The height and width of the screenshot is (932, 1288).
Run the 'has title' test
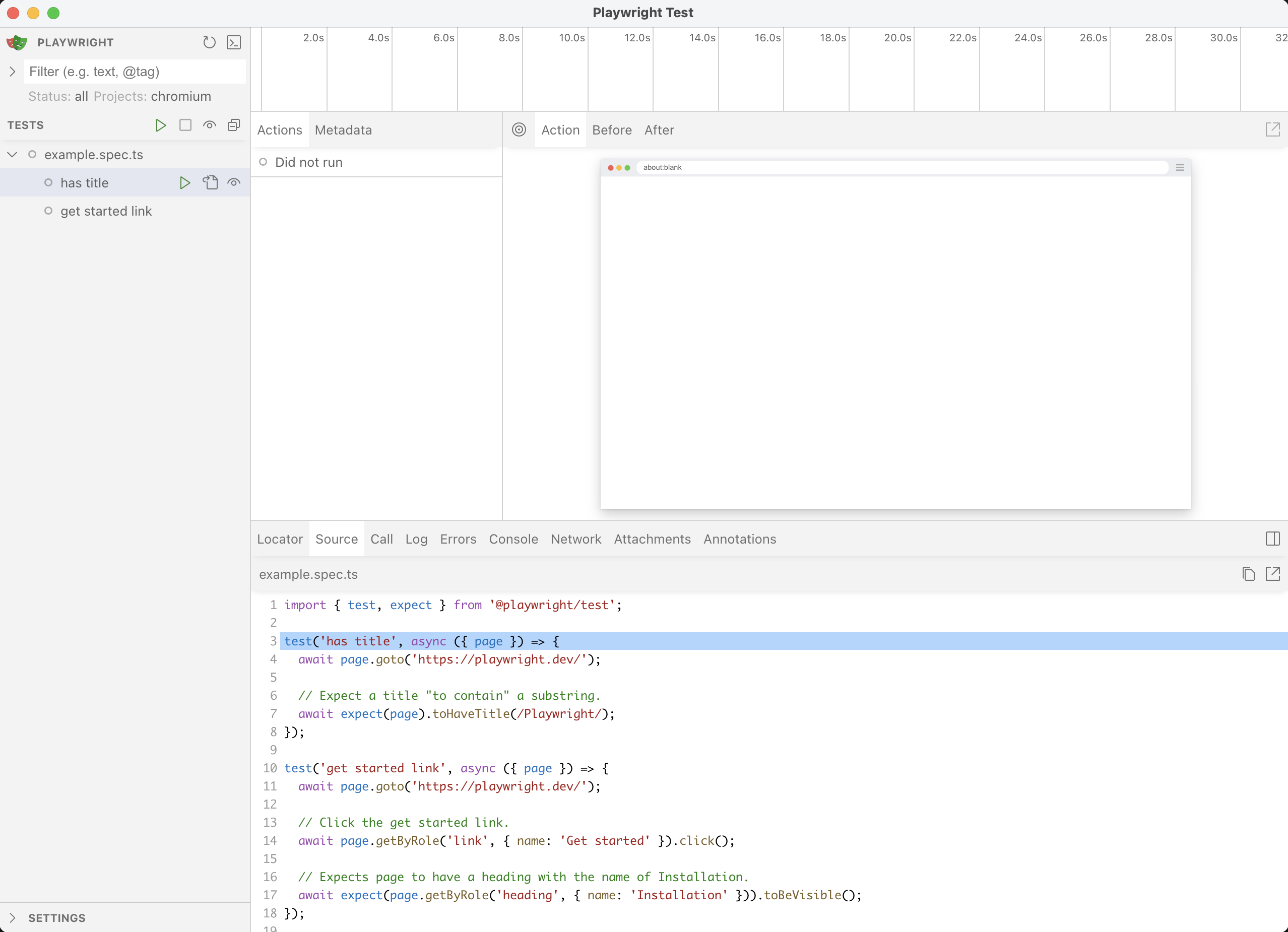tap(184, 183)
